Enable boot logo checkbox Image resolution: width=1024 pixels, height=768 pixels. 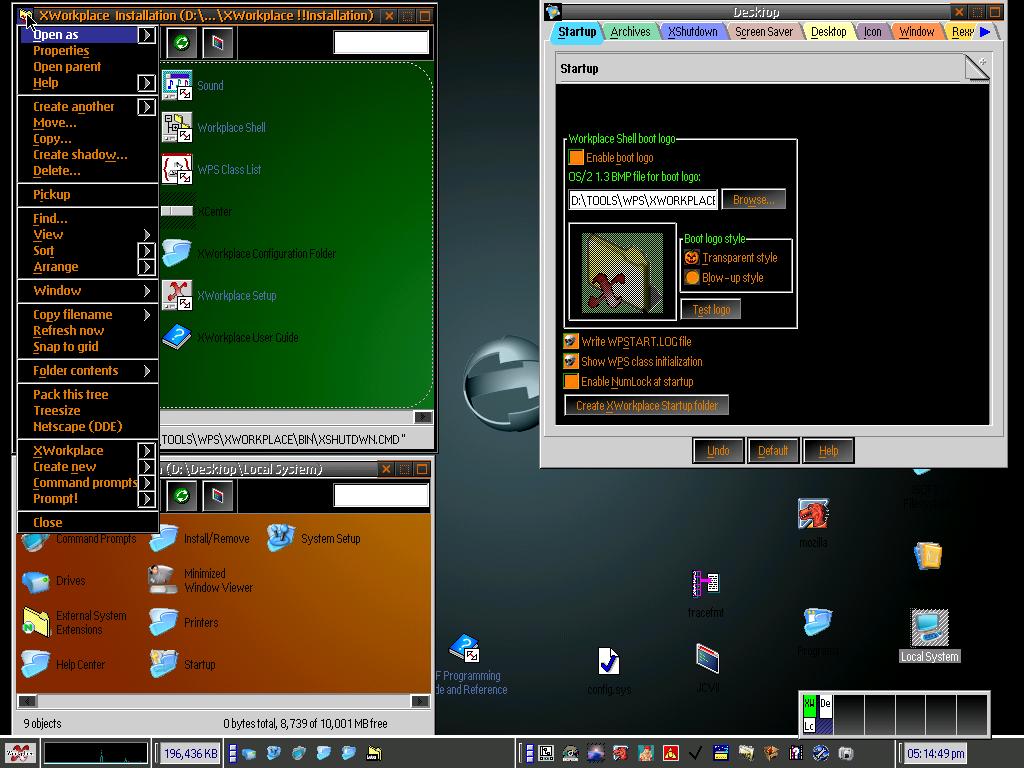[576, 158]
